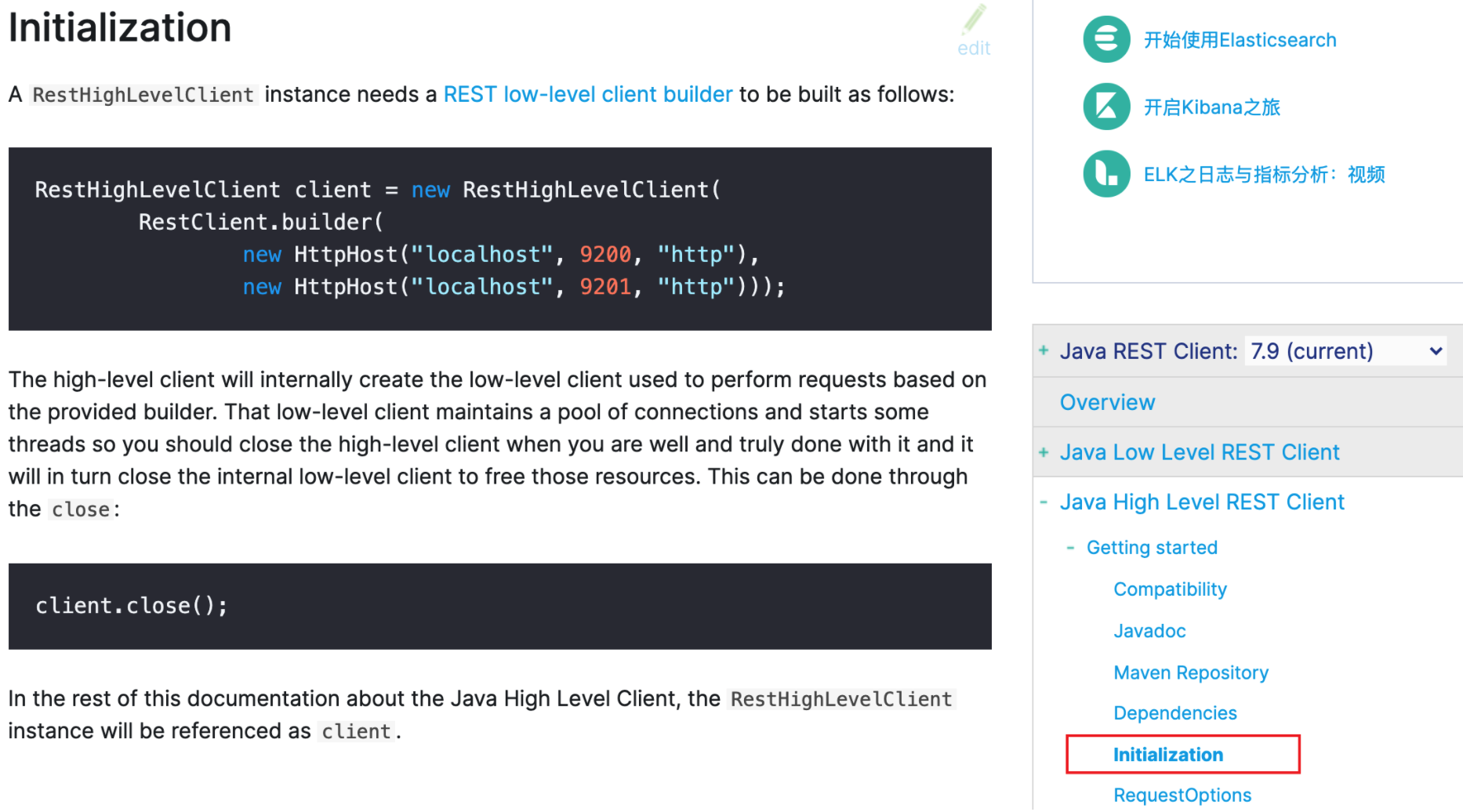Go to the Overview page
This screenshot has width=1463, height=812.
point(1107,403)
